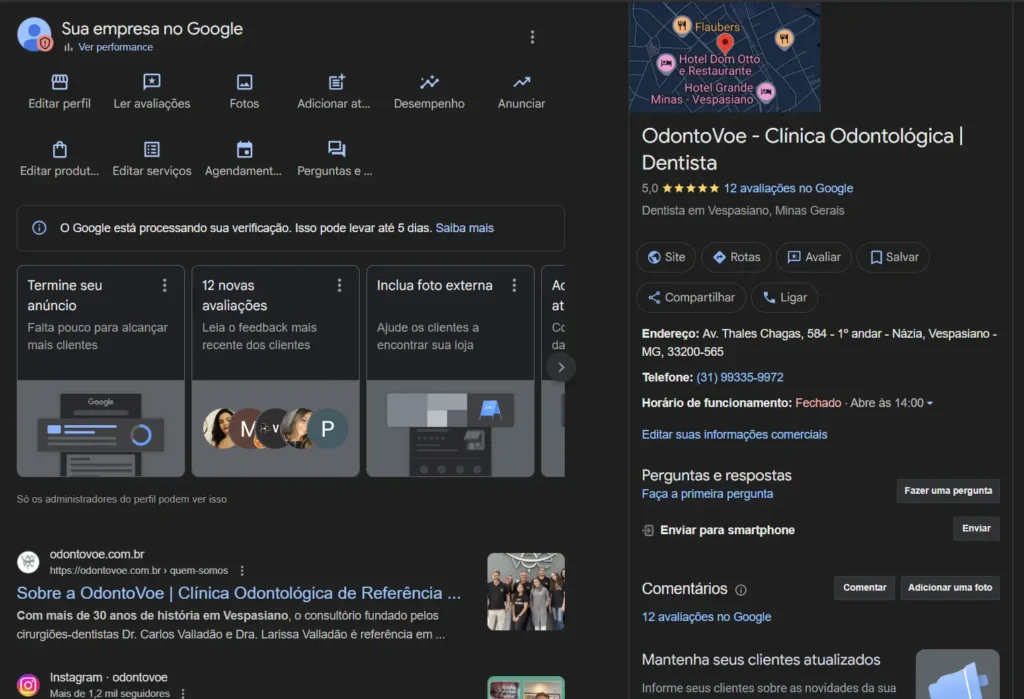The image size is (1024, 699).
Task: Open Ver performance link
Action: 116,47
